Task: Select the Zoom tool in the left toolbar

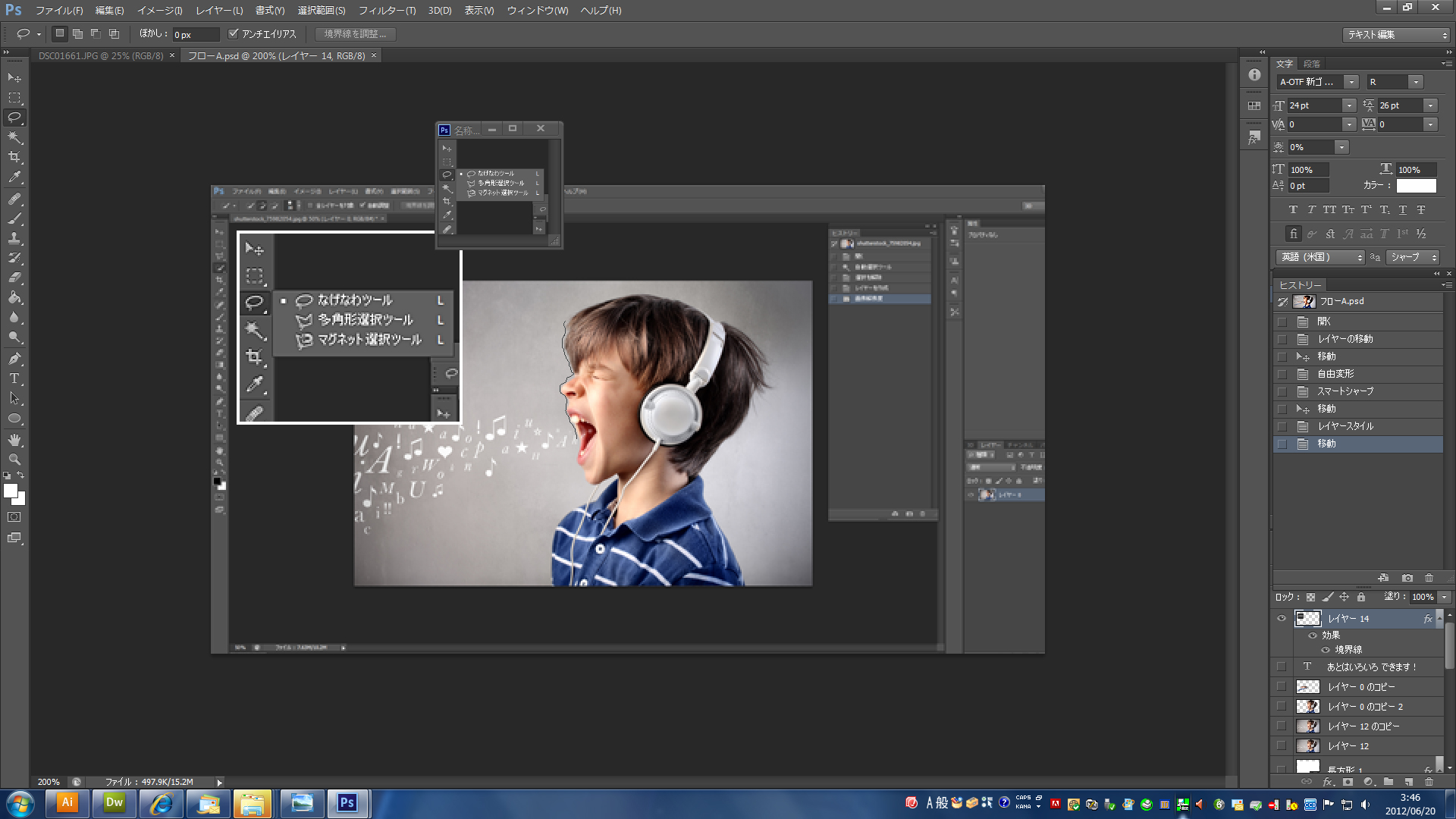Action: tap(14, 460)
